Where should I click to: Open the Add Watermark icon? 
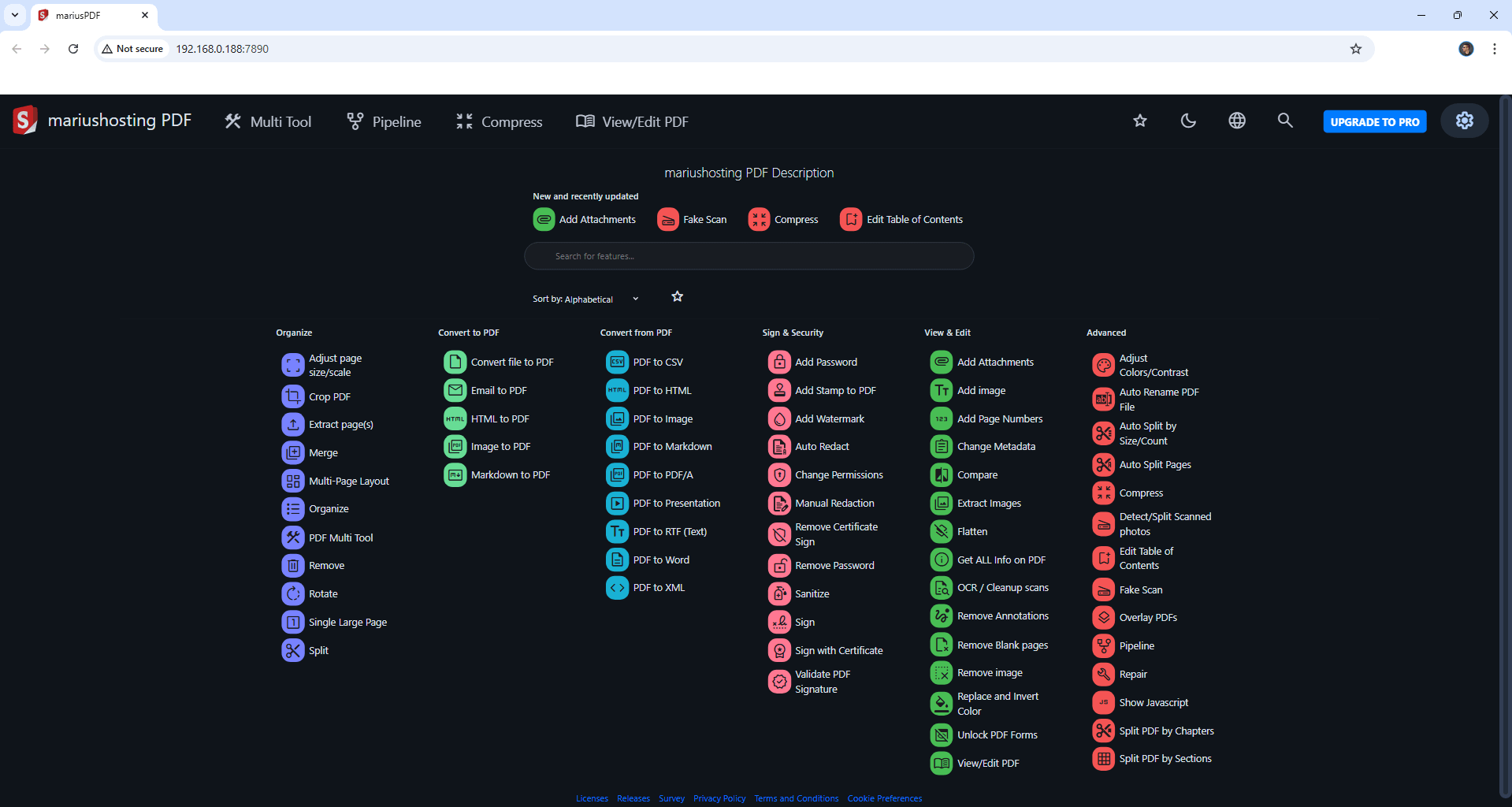tap(779, 418)
